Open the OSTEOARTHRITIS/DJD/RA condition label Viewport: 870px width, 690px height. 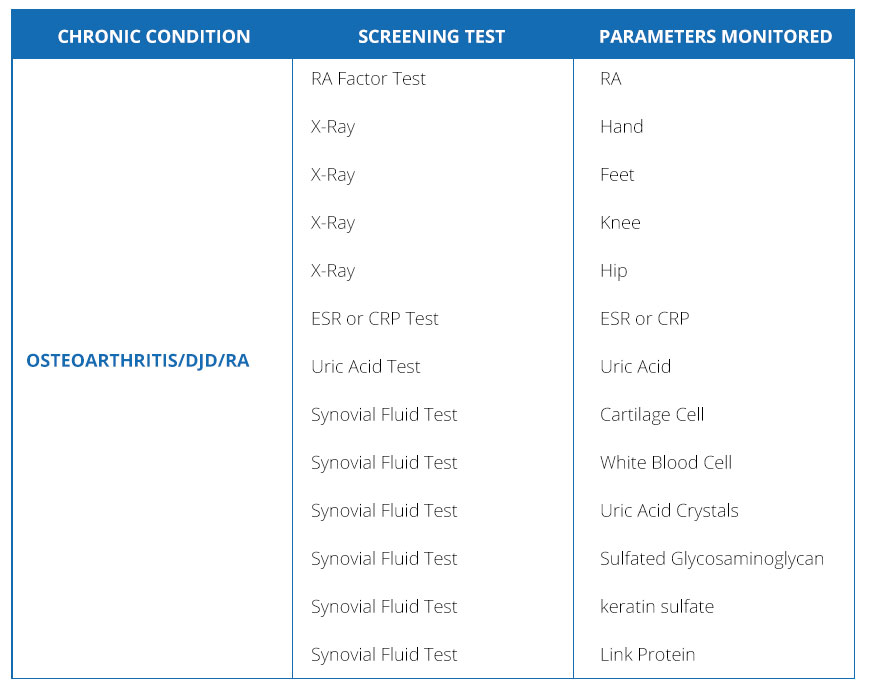tap(138, 361)
